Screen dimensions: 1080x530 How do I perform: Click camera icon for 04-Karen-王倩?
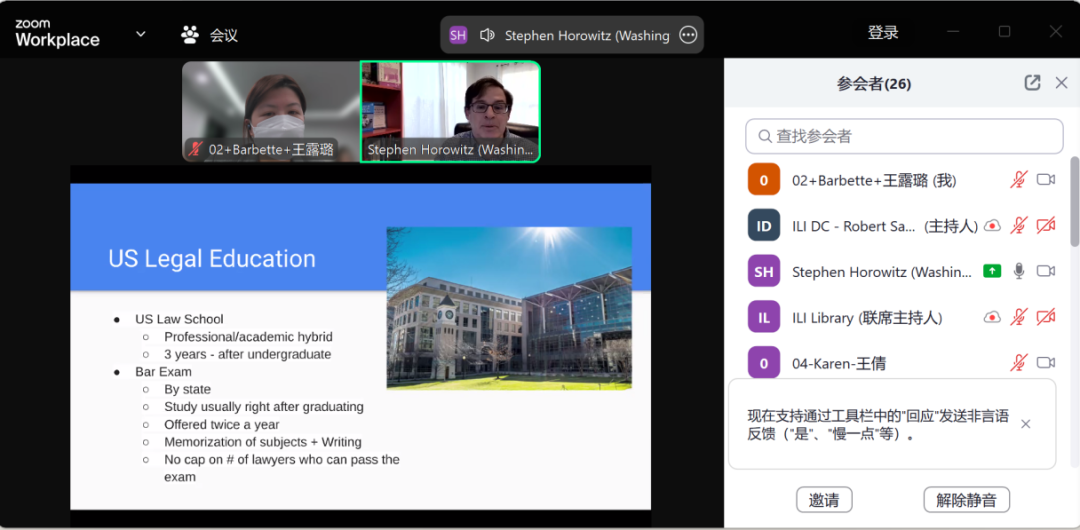pos(1046,363)
